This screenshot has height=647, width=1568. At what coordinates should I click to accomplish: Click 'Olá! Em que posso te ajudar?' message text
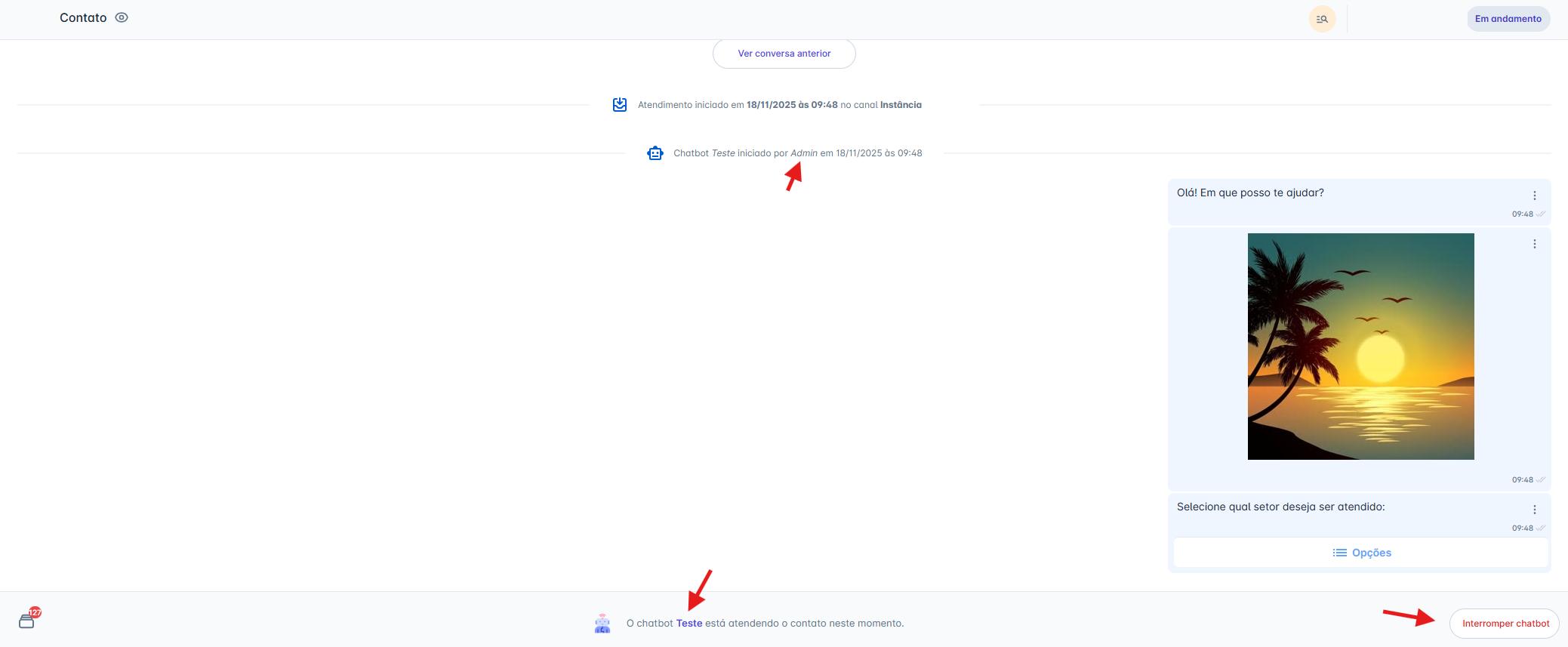click(x=1250, y=193)
